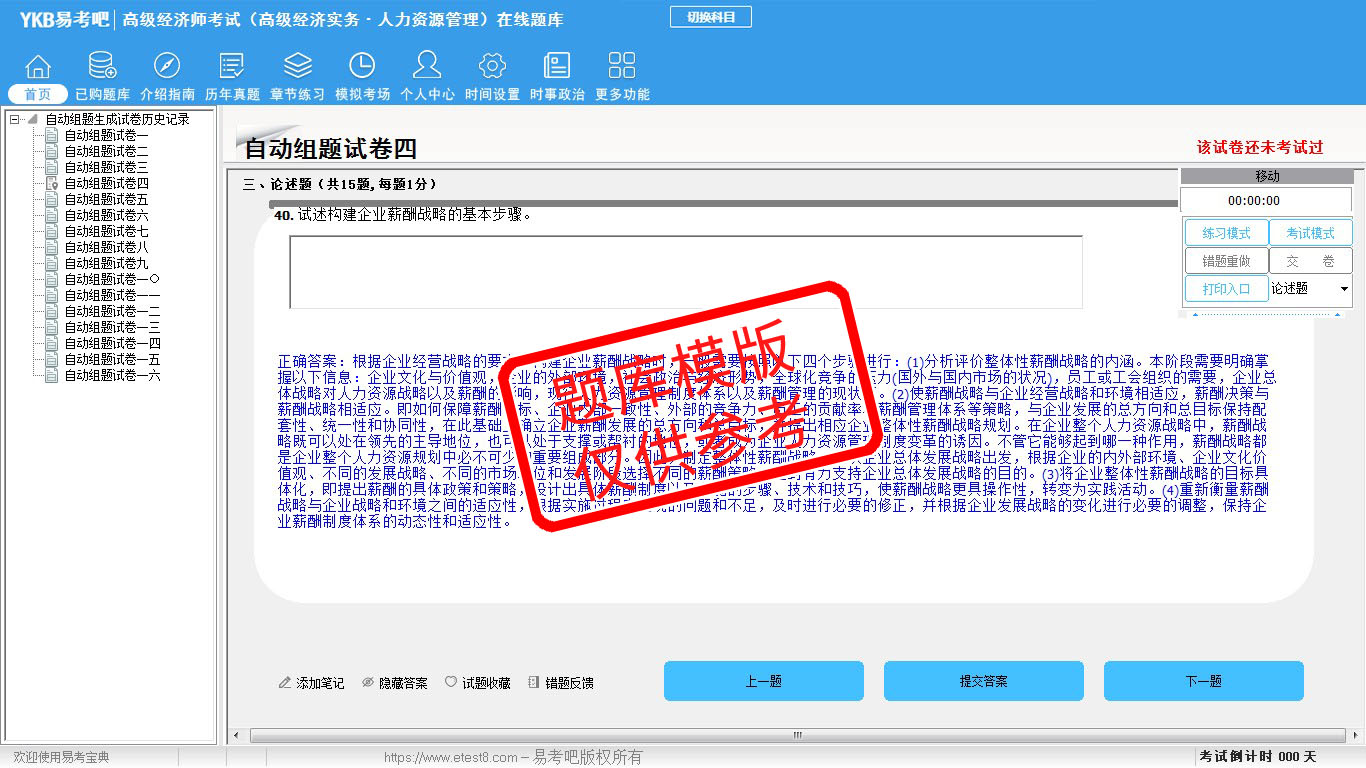1366x768 pixels.
Task: Open the 个人中心 user icon
Action: (x=427, y=67)
